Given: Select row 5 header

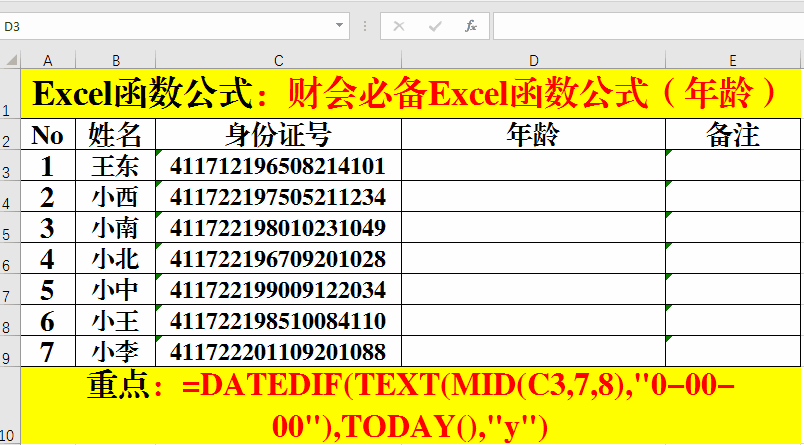Looking at the screenshot, I should [10, 227].
